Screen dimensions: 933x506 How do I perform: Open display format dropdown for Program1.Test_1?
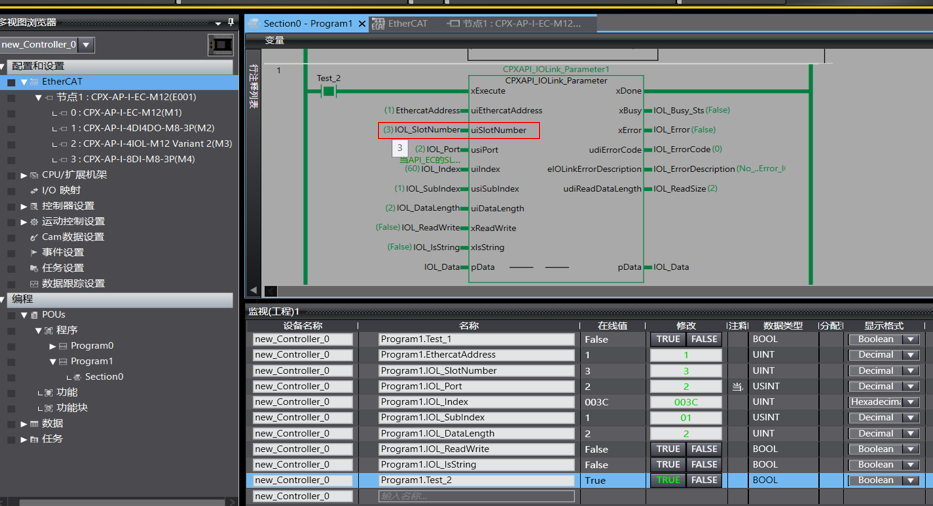pos(911,339)
